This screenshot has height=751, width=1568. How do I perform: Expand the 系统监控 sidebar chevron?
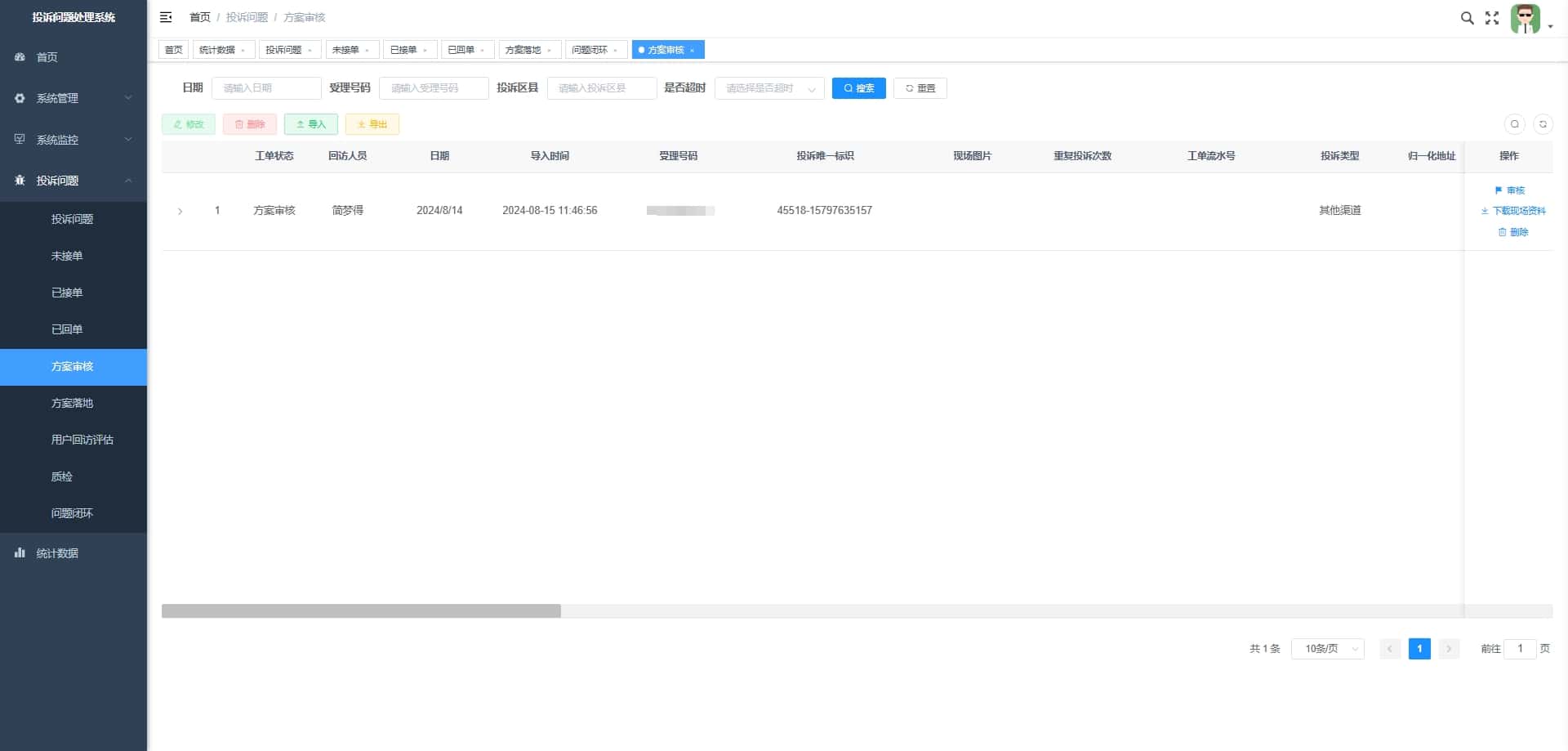(x=128, y=140)
